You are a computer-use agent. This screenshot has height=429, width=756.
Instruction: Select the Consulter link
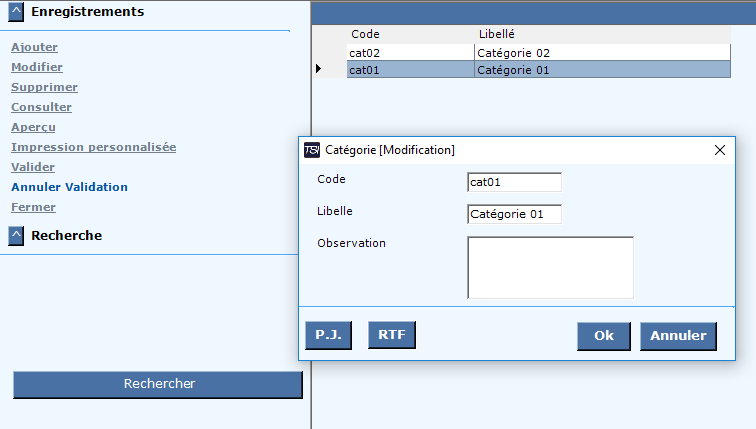[x=41, y=107]
